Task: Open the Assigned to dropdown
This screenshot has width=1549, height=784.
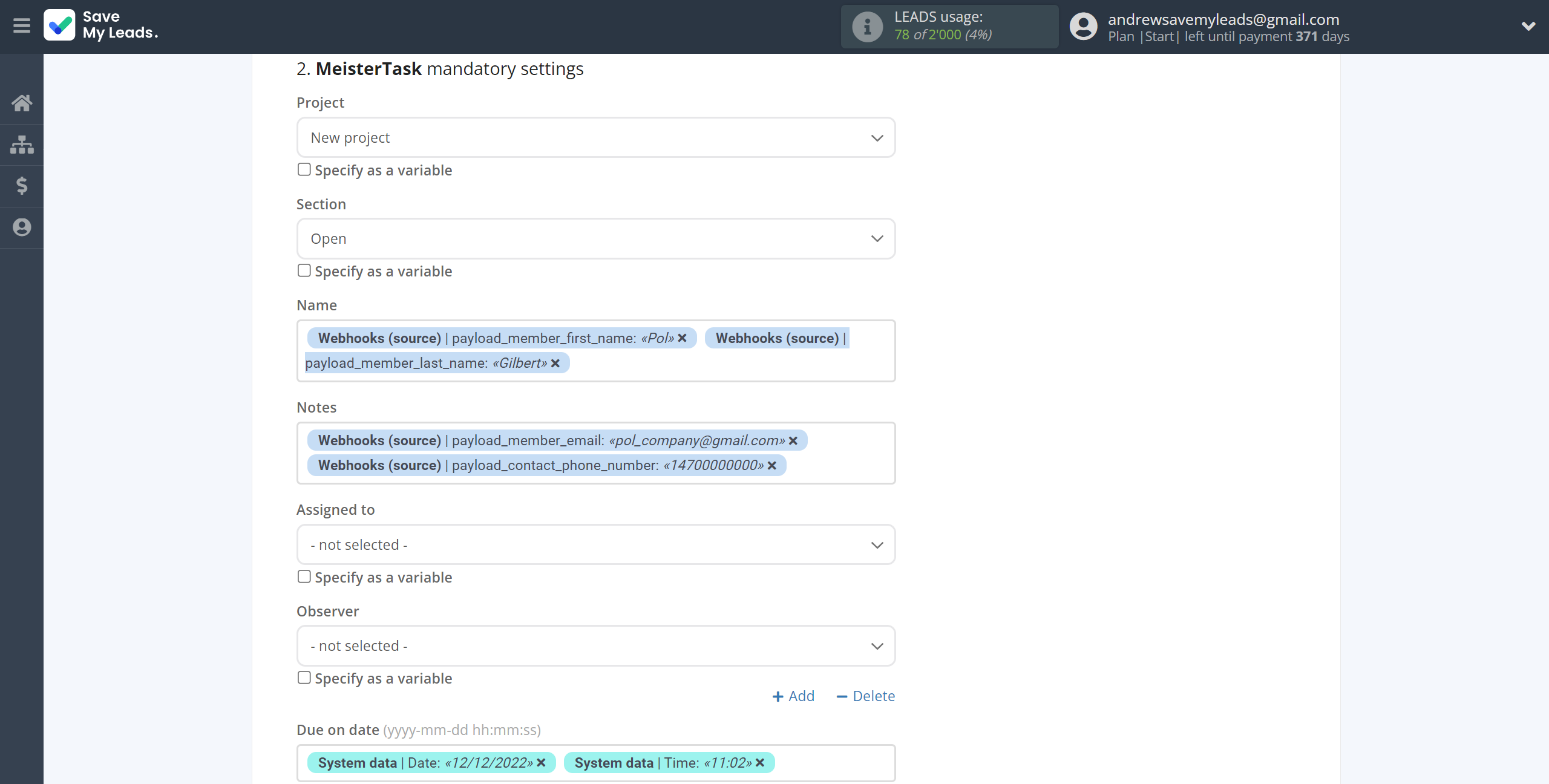Action: (x=596, y=545)
